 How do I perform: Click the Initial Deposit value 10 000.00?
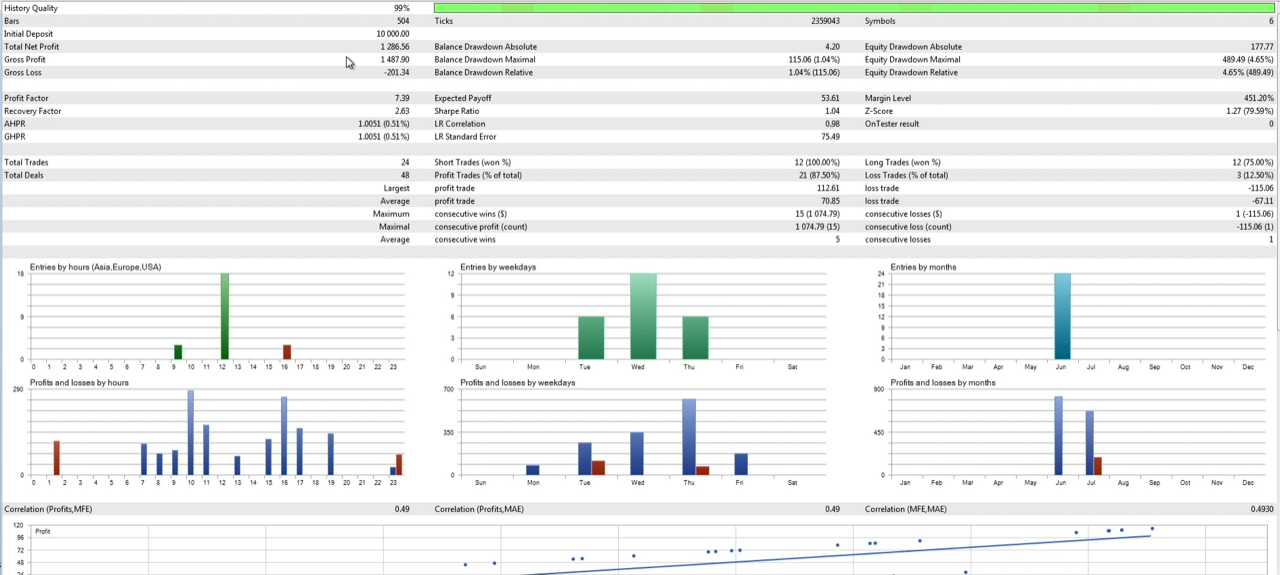tap(393, 34)
